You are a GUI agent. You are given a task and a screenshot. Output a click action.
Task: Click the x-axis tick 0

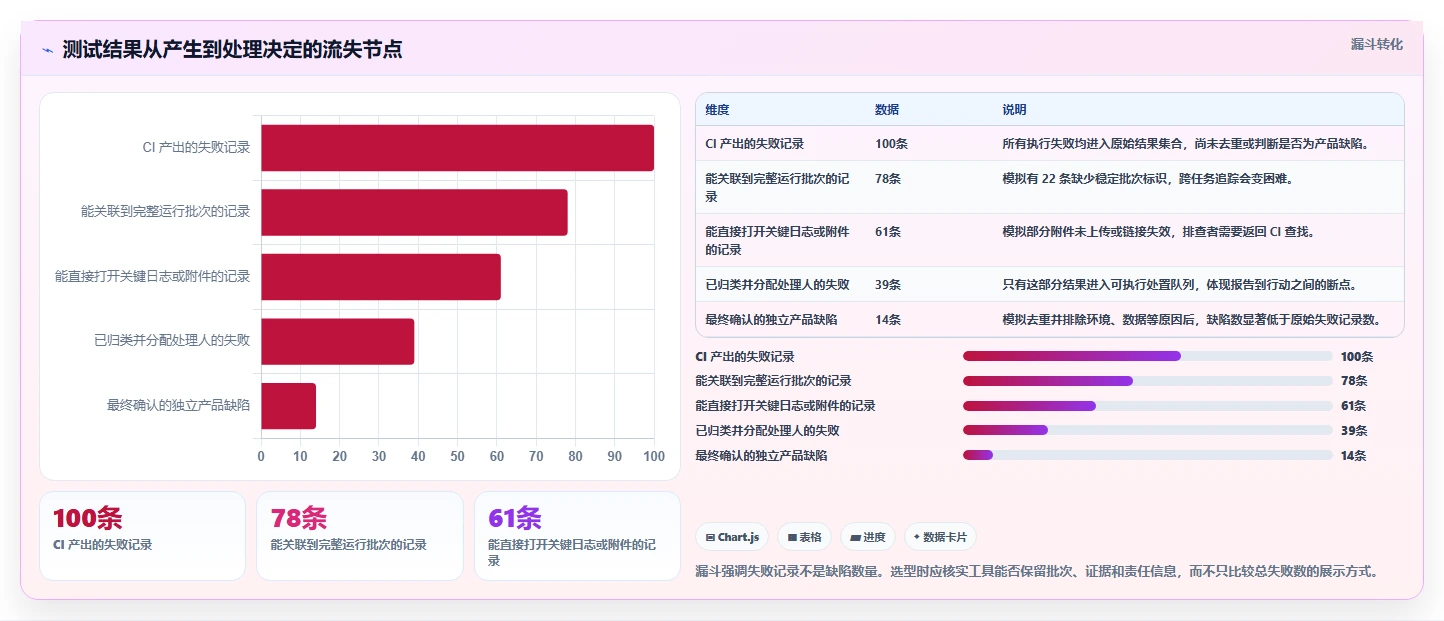pyautogui.click(x=261, y=456)
